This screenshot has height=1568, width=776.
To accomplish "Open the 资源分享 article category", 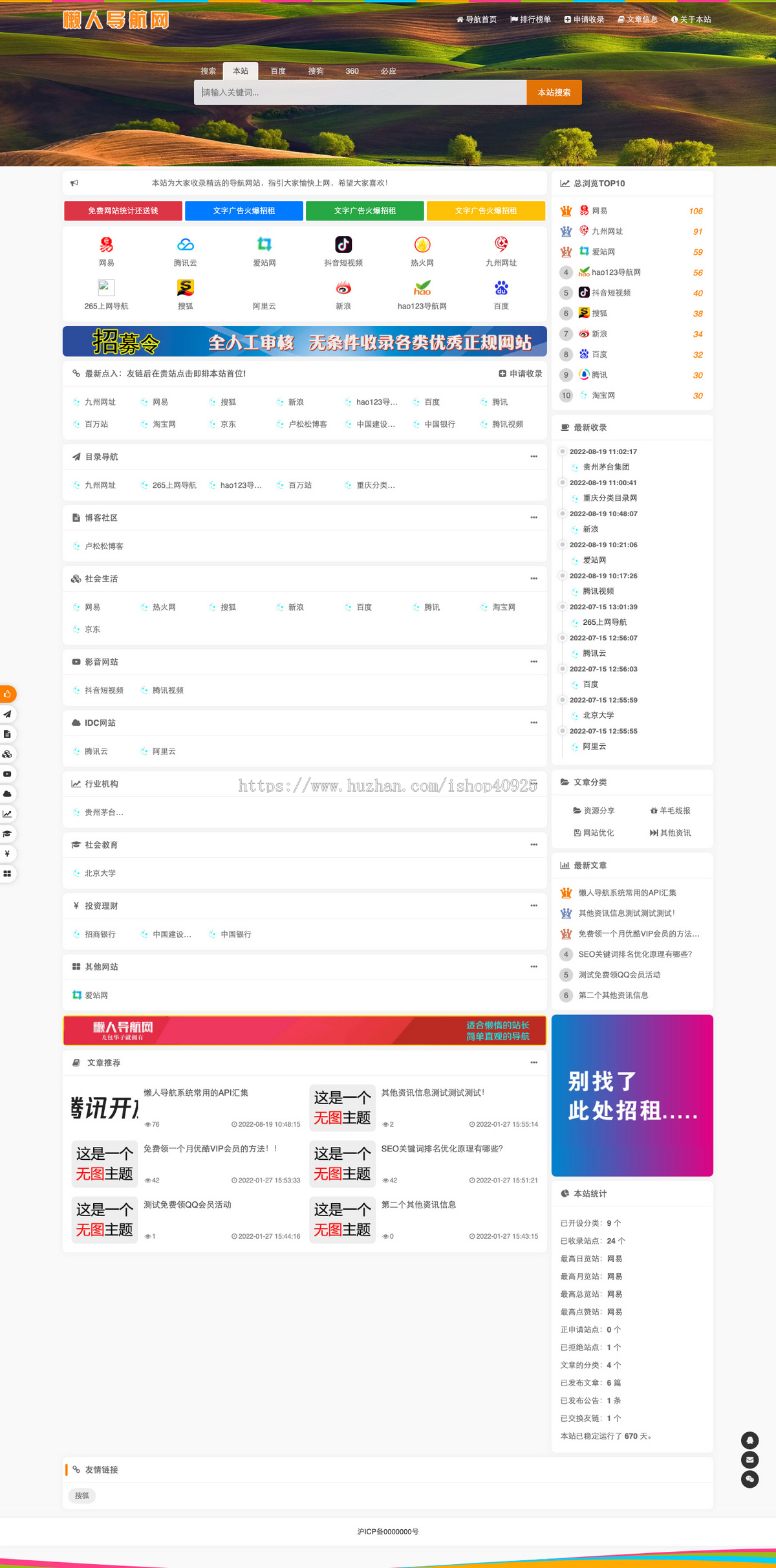I will tap(594, 811).
